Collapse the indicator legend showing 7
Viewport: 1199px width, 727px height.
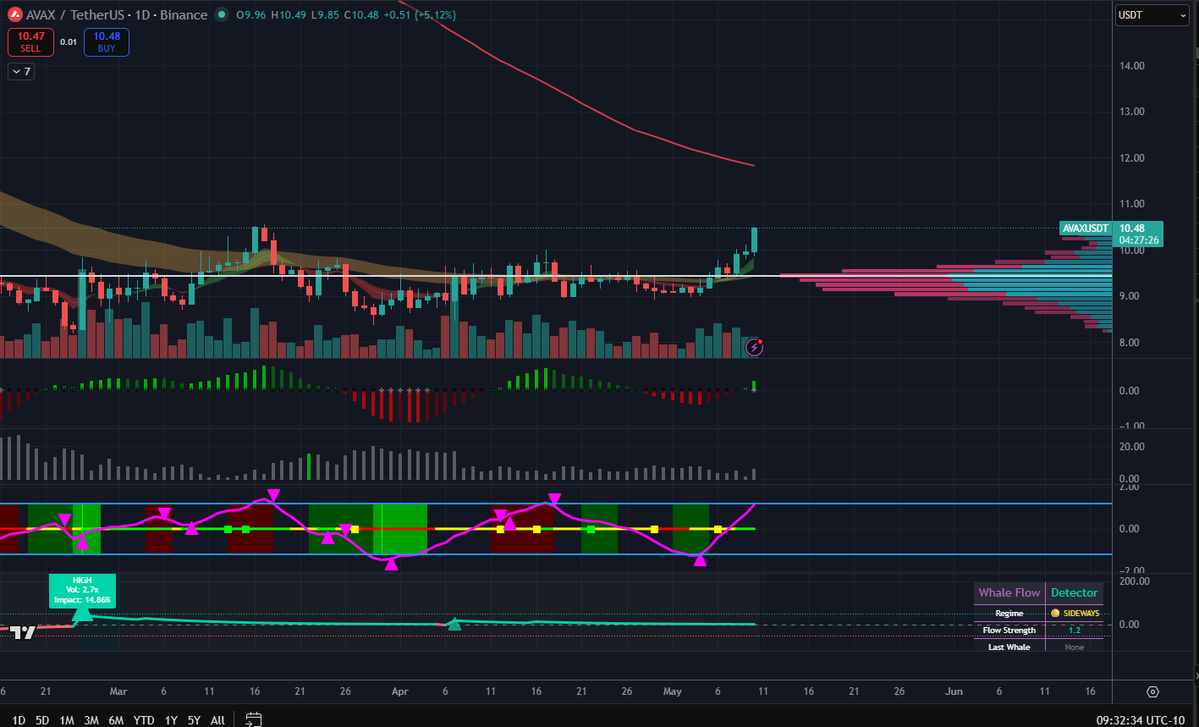21,71
